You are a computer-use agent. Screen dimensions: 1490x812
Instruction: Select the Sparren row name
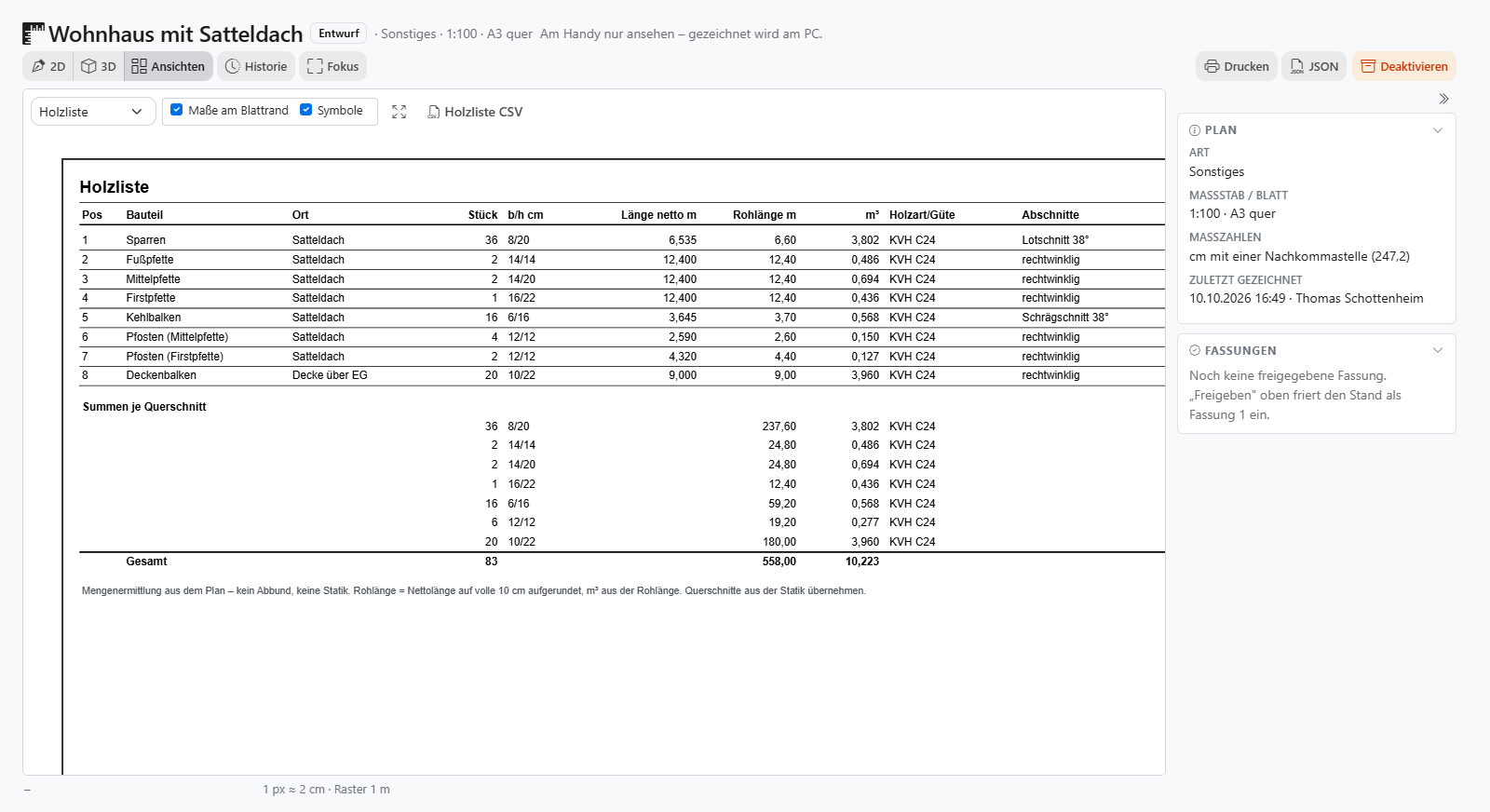pos(146,240)
